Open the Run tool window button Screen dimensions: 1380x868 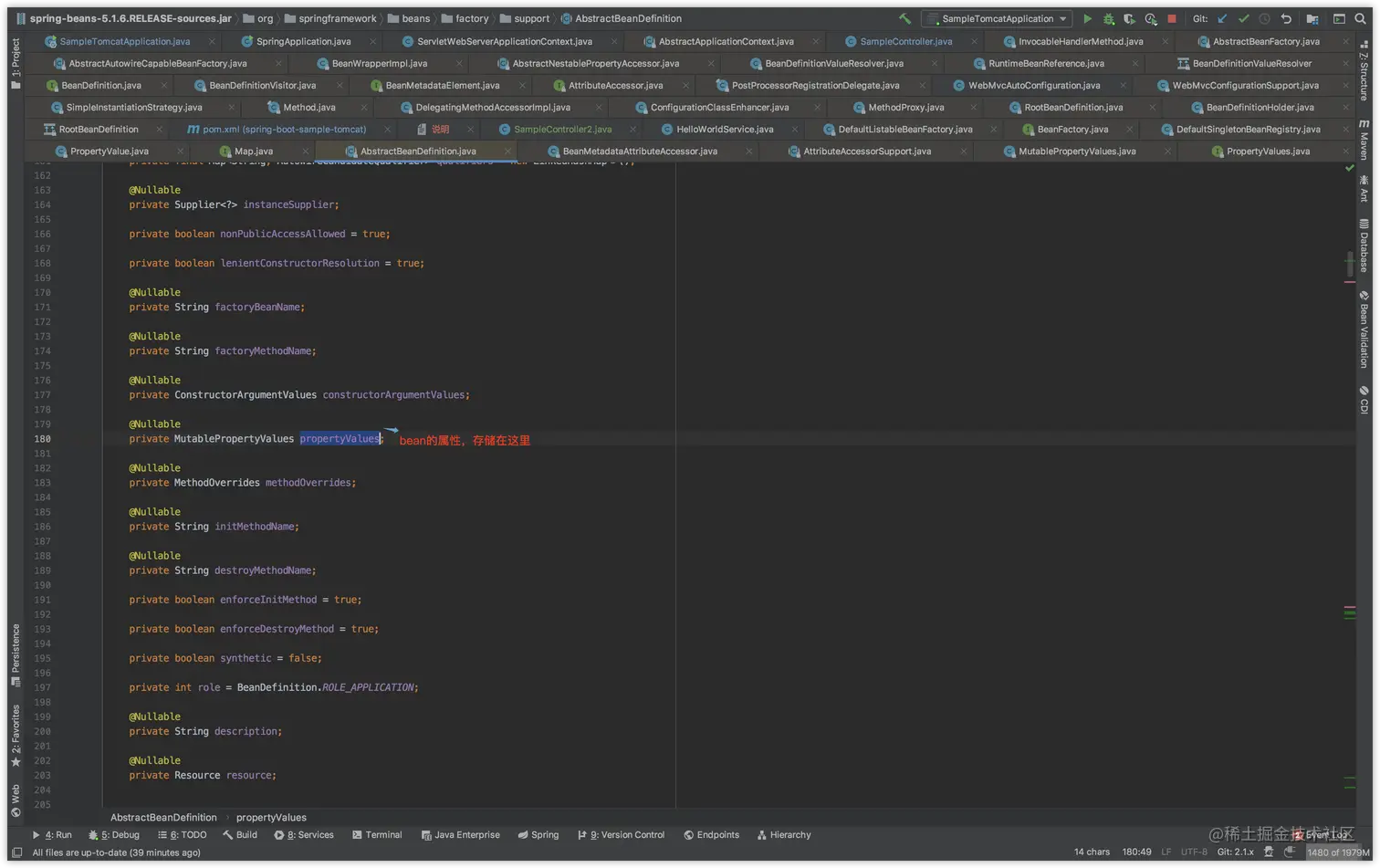point(52,834)
